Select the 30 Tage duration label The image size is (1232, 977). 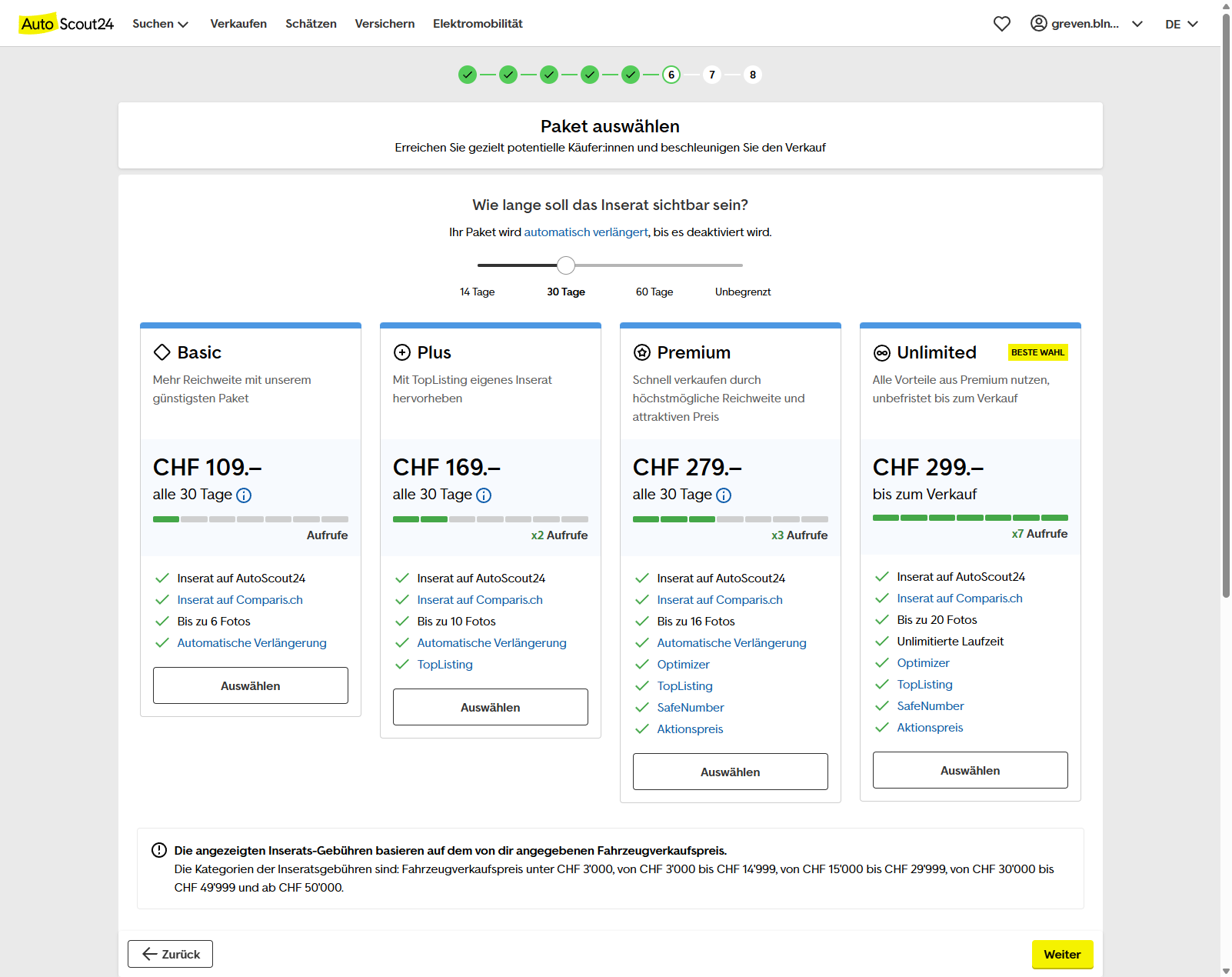[x=566, y=292]
